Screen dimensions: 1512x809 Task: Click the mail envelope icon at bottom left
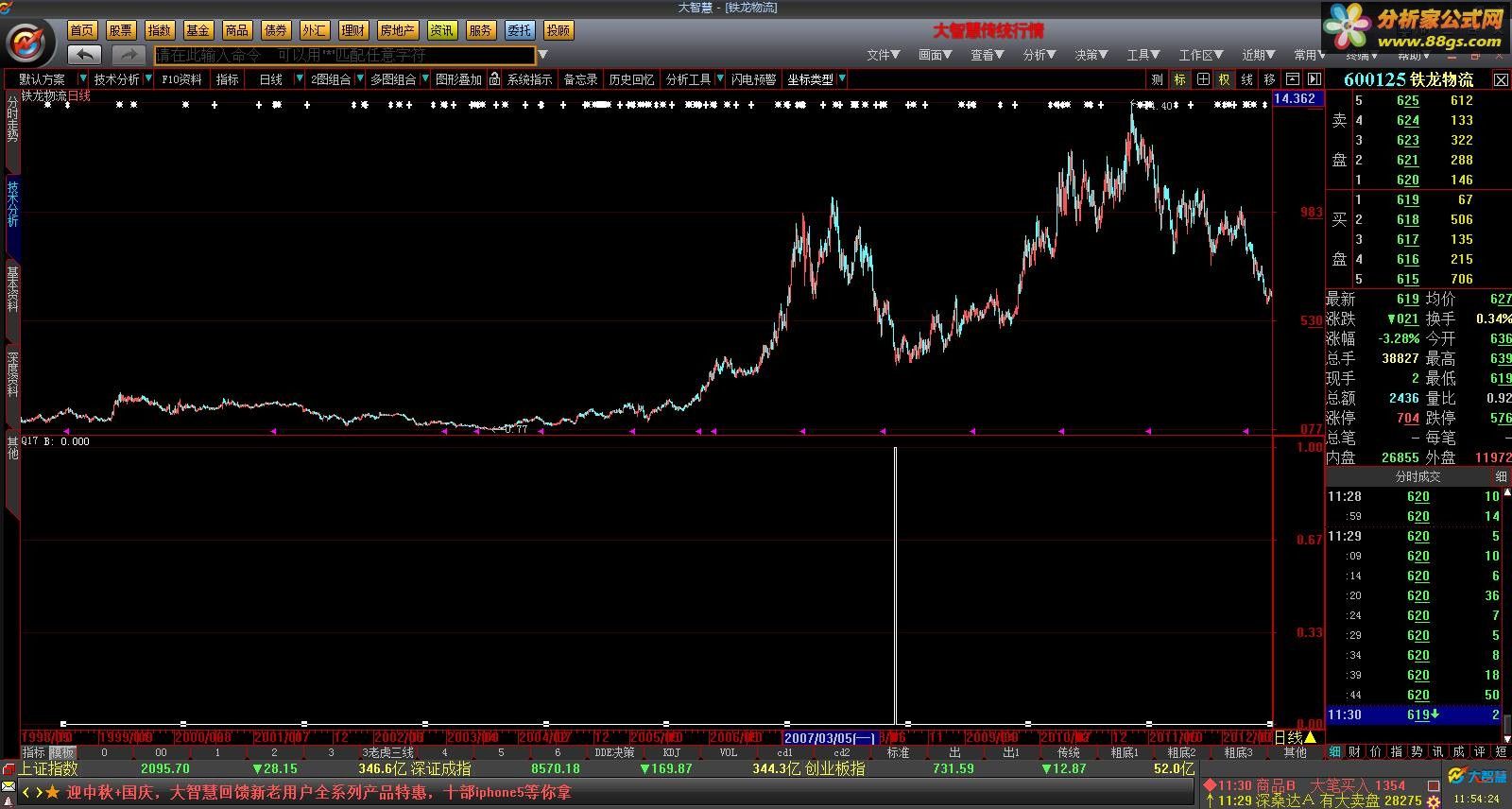[9, 787]
